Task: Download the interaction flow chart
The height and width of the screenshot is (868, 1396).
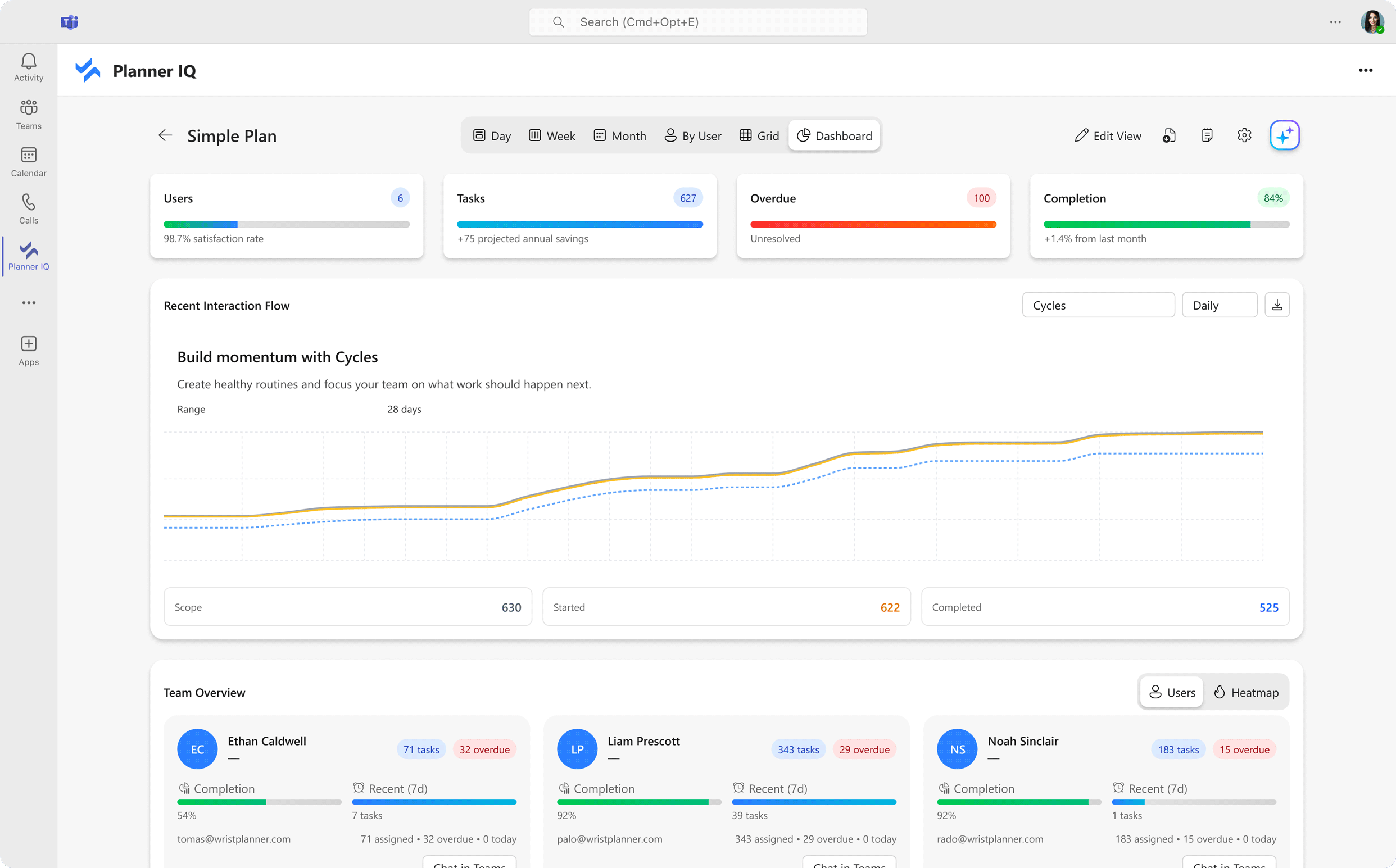Action: click(x=1277, y=305)
